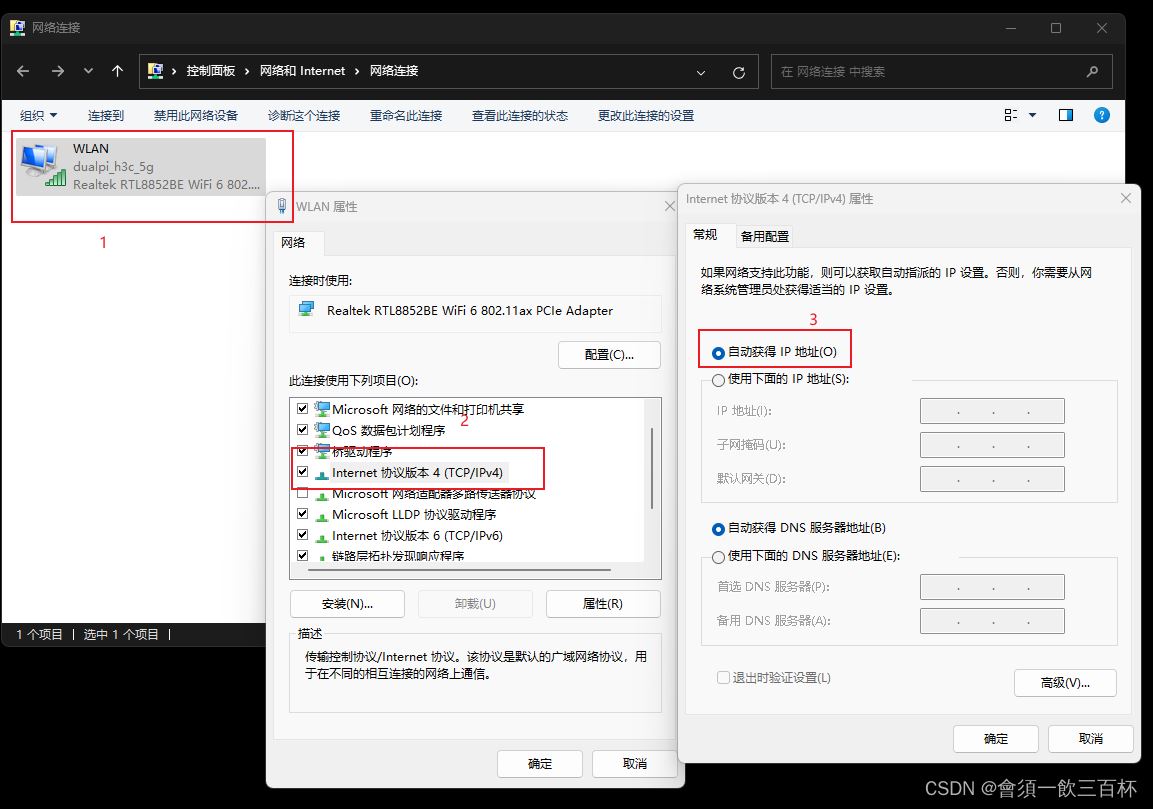Confirm WLAN 属性 with 确定
The width and height of the screenshot is (1153, 809).
click(540, 764)
